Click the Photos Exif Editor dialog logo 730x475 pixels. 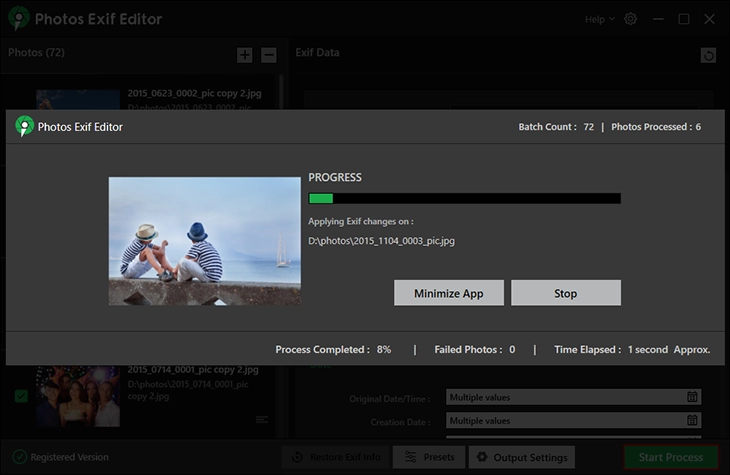(x=24, y=127)
